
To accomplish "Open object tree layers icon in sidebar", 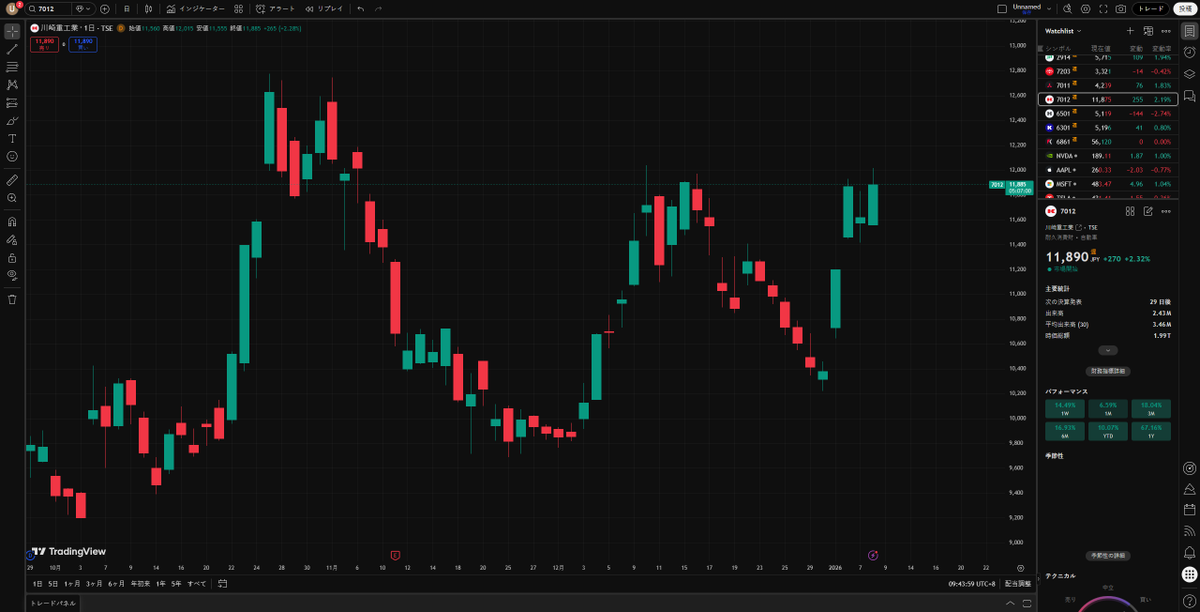I will (1189, 74).
